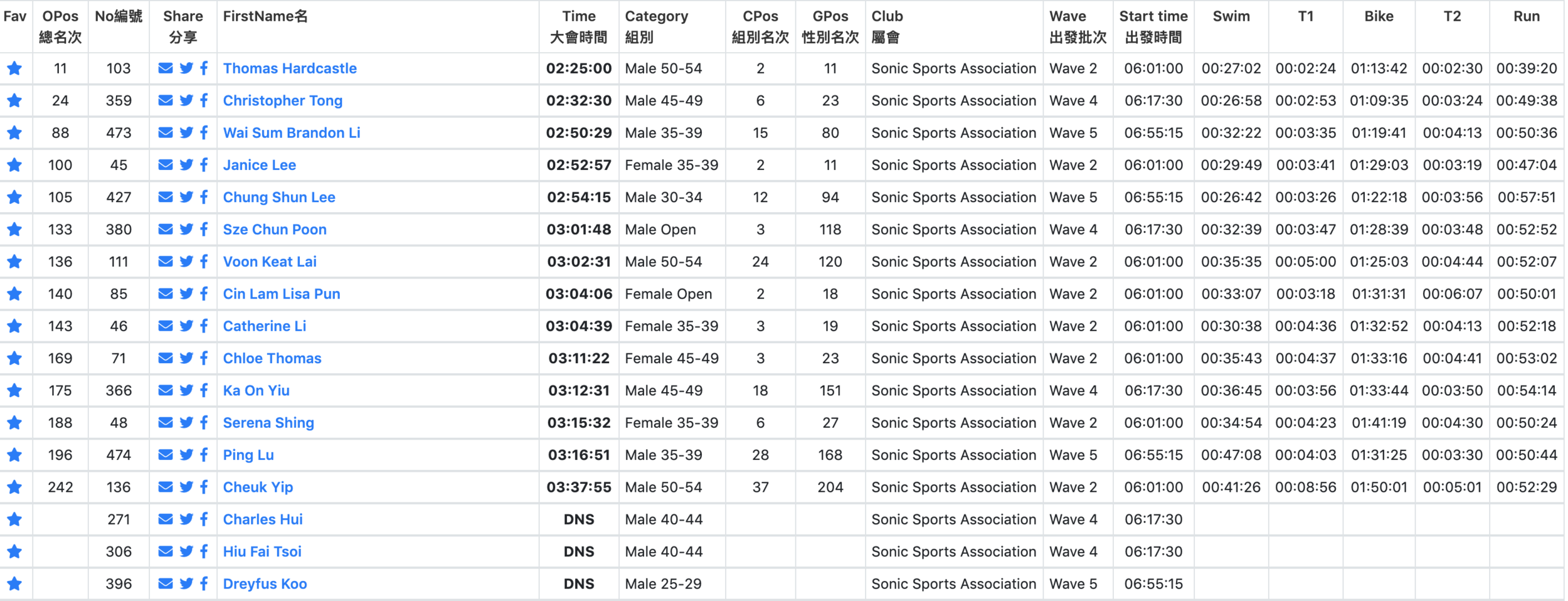The height and width of the screenshot is (601, 1568).
Task: Toggle the favorite star for Thomas Hardcastle
Action: 14,68
